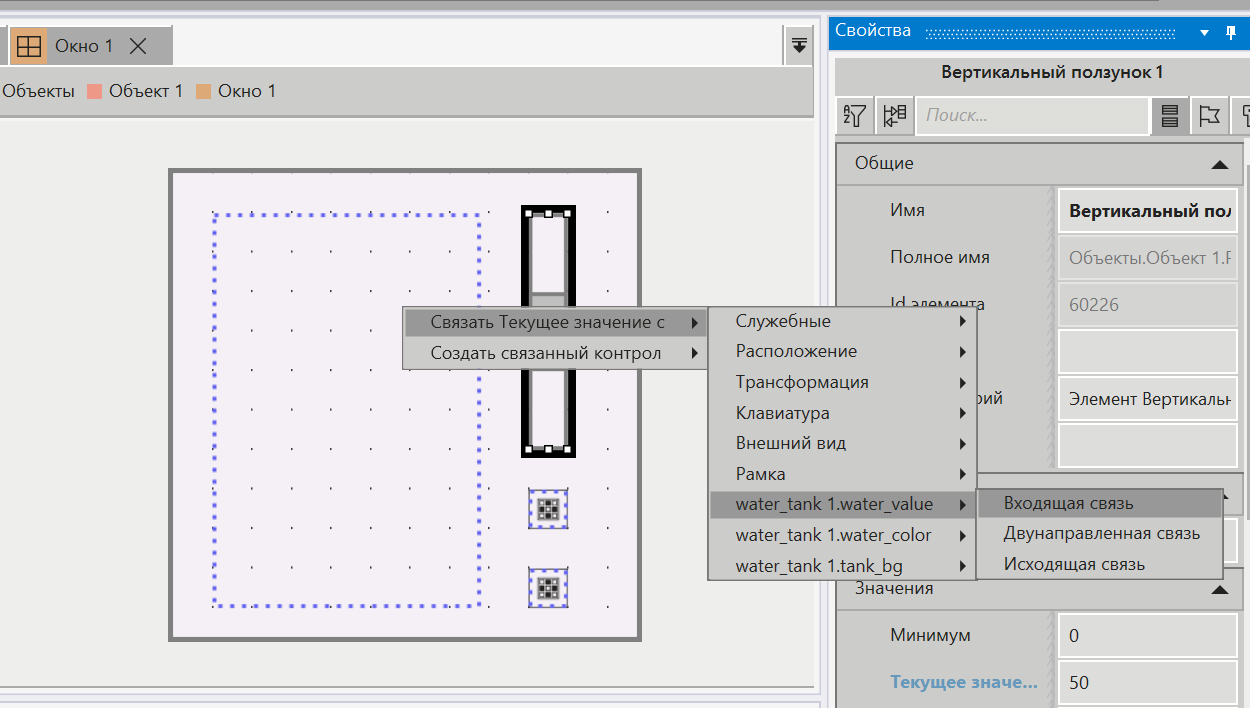Open the tab list dropdown icon
This screenshot has height=708, width=1250.
click(798, 45)
